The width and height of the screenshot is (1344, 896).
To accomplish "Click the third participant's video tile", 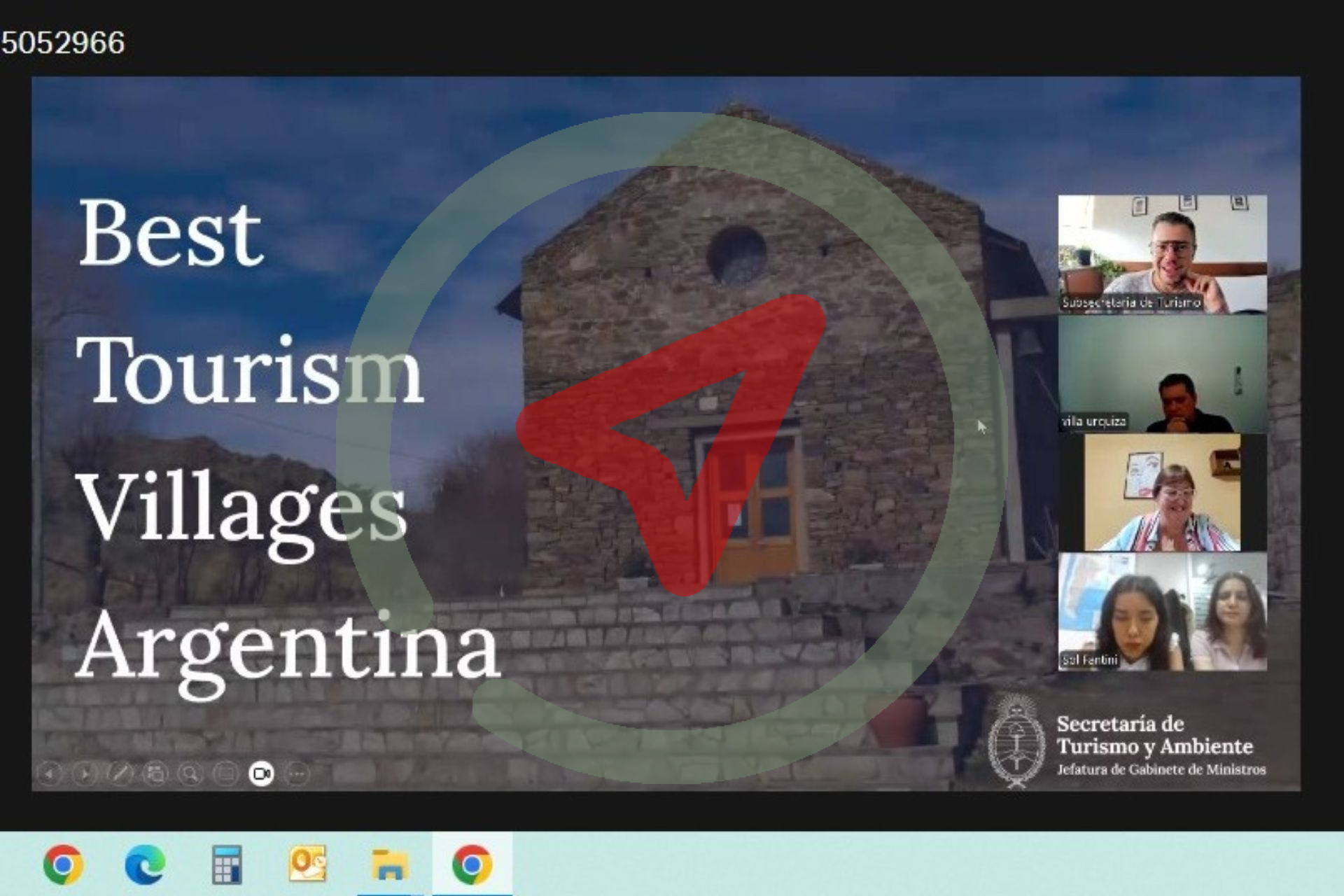I will click(1162, 492).
